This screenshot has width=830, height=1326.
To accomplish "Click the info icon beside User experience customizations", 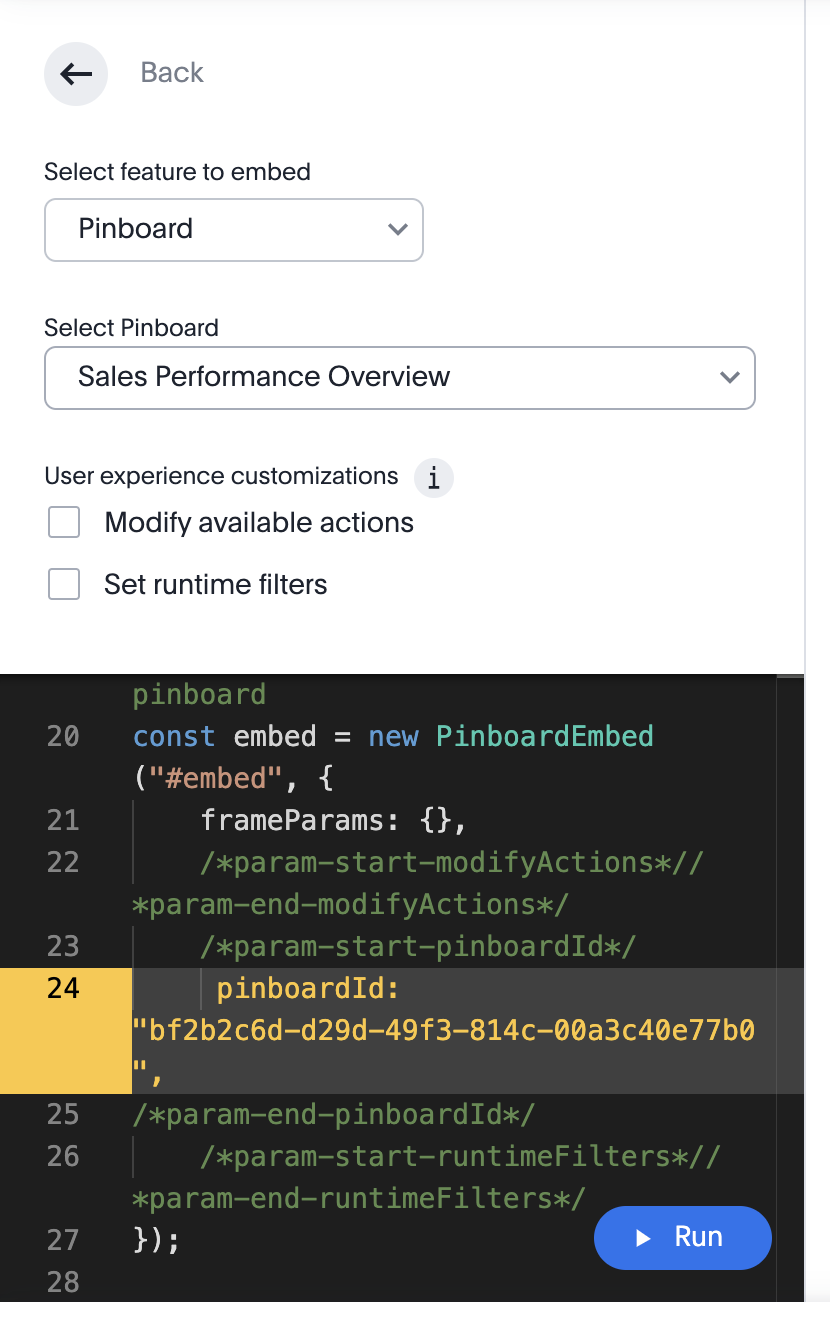I will click(433, 478).
